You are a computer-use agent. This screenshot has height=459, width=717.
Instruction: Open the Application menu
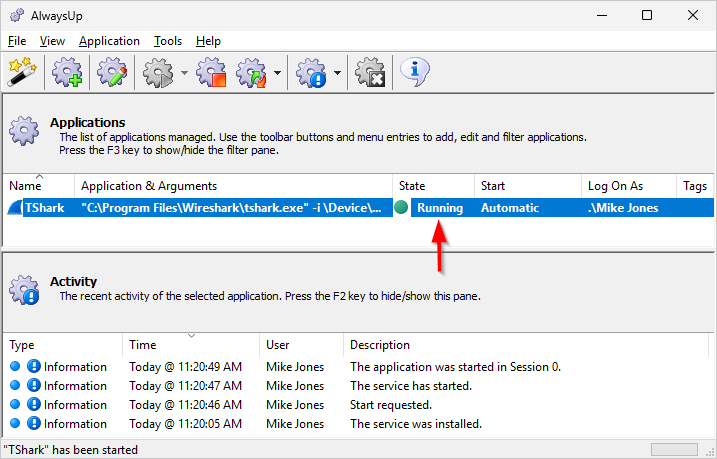(109, 41)
